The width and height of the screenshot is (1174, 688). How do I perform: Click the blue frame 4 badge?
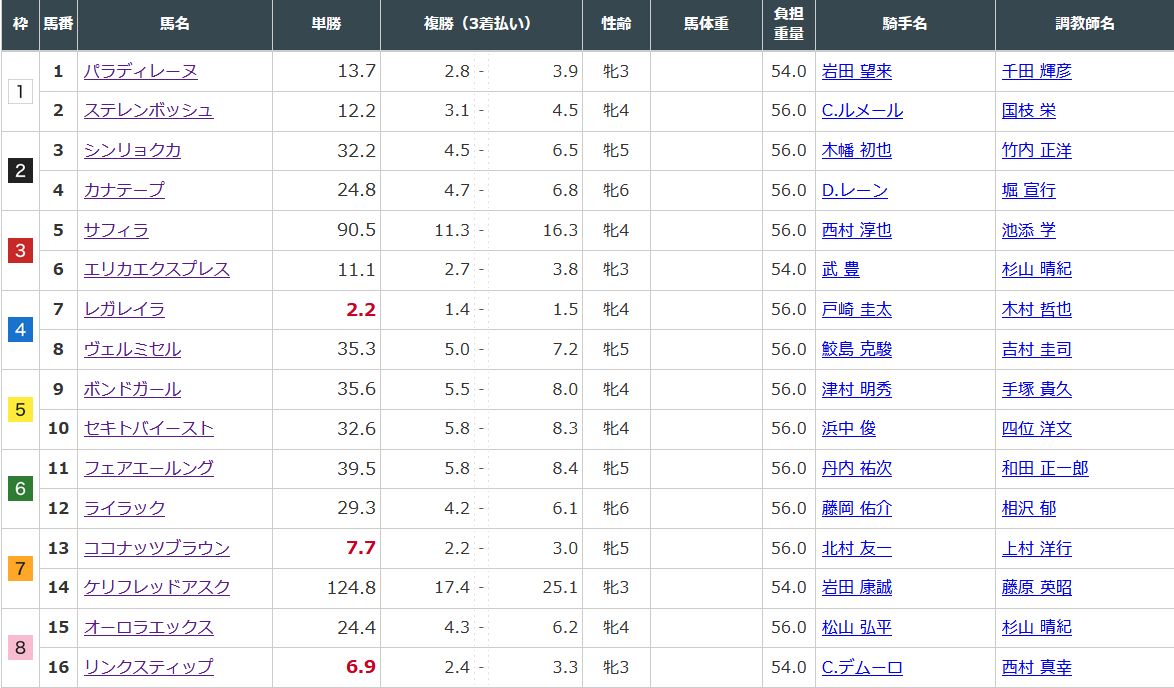click(20, 329)
